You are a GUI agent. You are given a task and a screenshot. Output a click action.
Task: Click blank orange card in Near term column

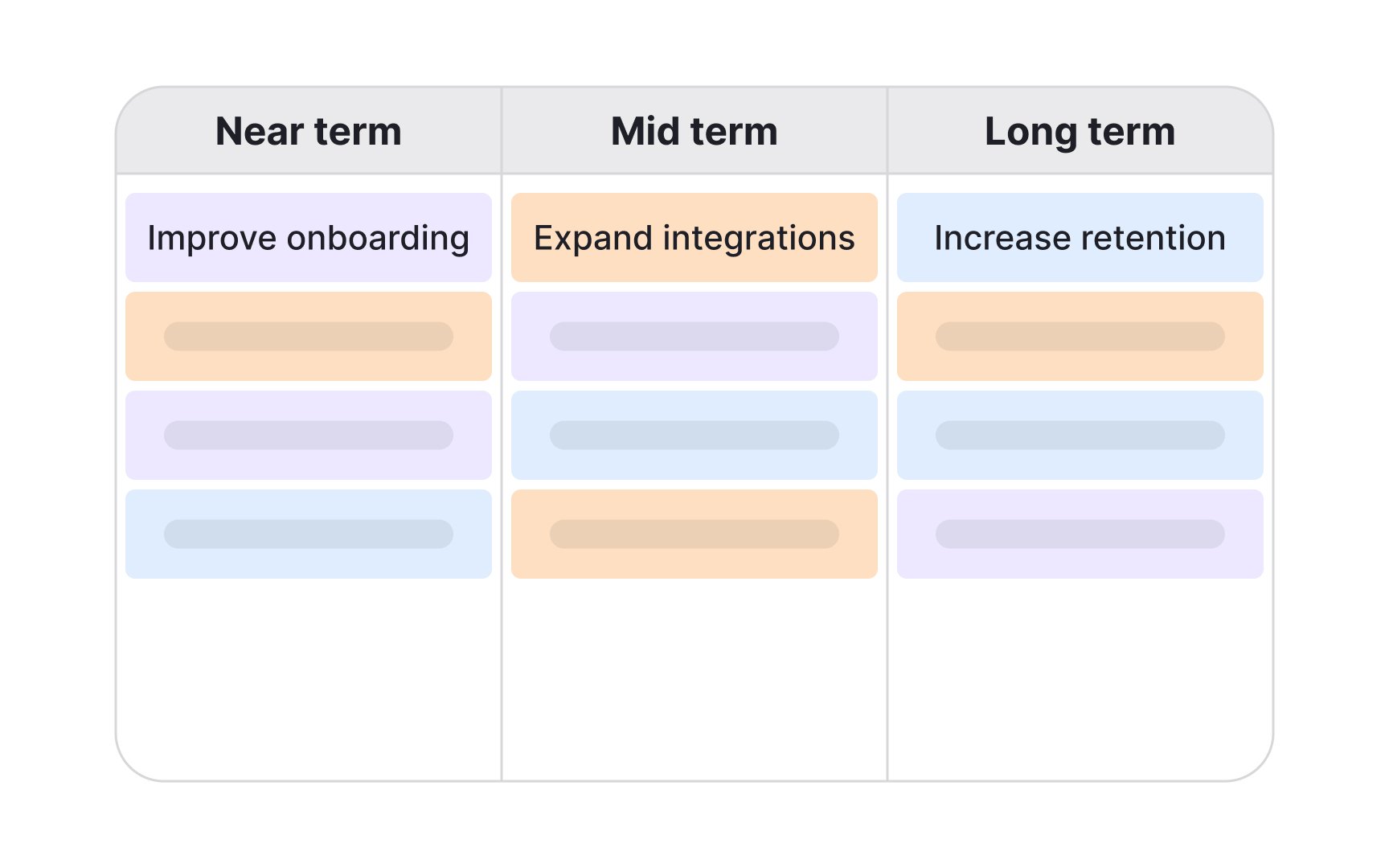click(x=309, y=337)
